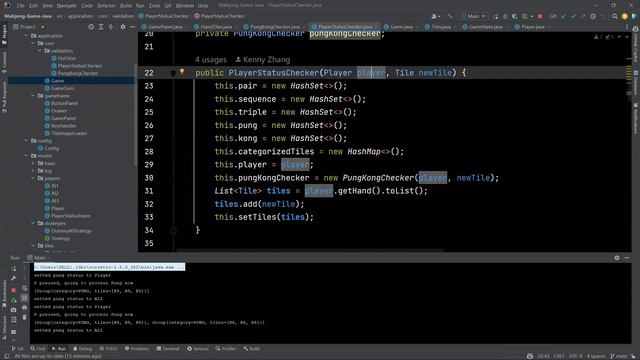The image size is (640, 360).
Task: Select the Game class in project tree
Action: tap(54, 81)
